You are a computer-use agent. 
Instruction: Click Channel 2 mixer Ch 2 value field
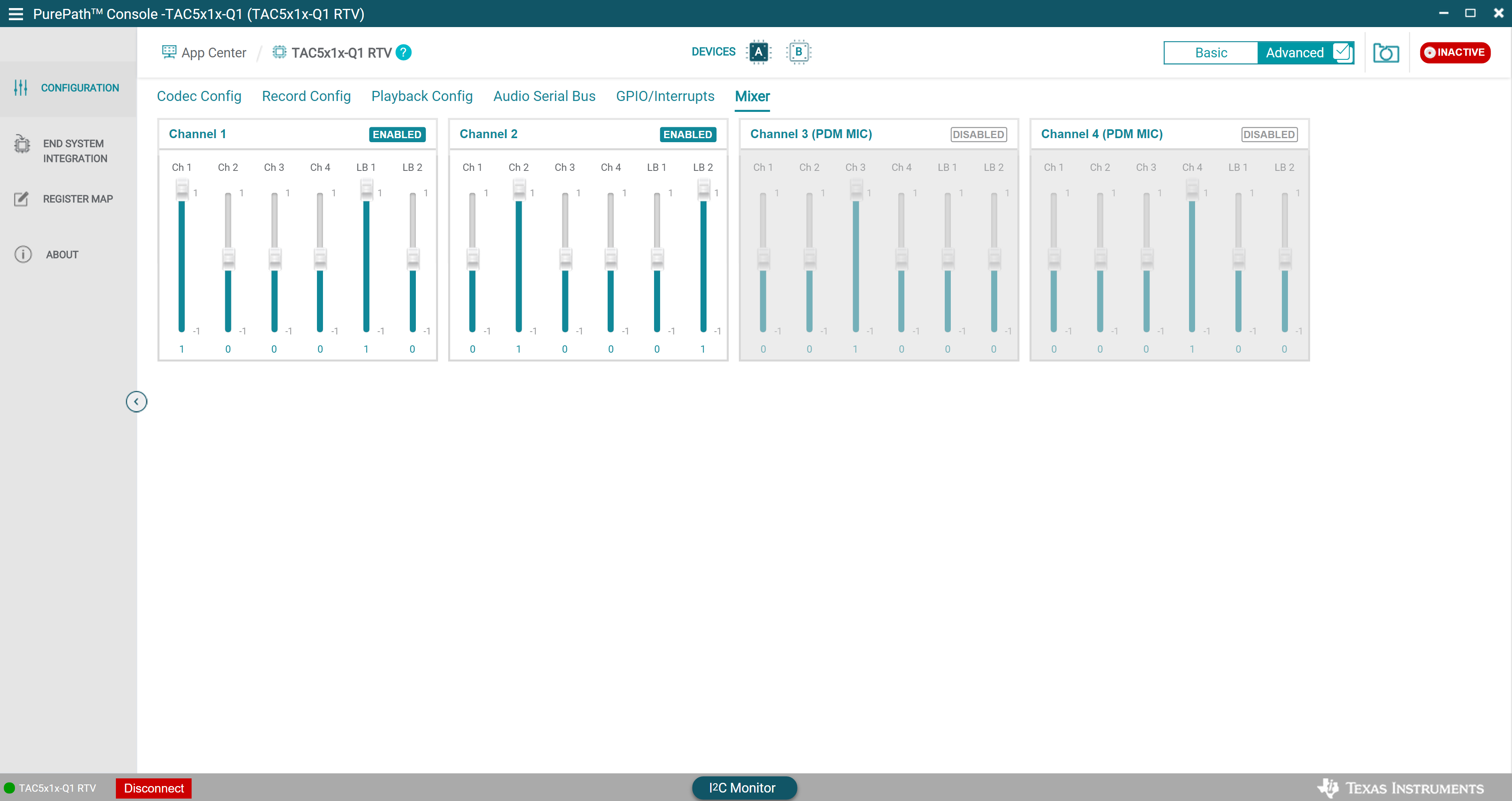click(x=518, y=349)
